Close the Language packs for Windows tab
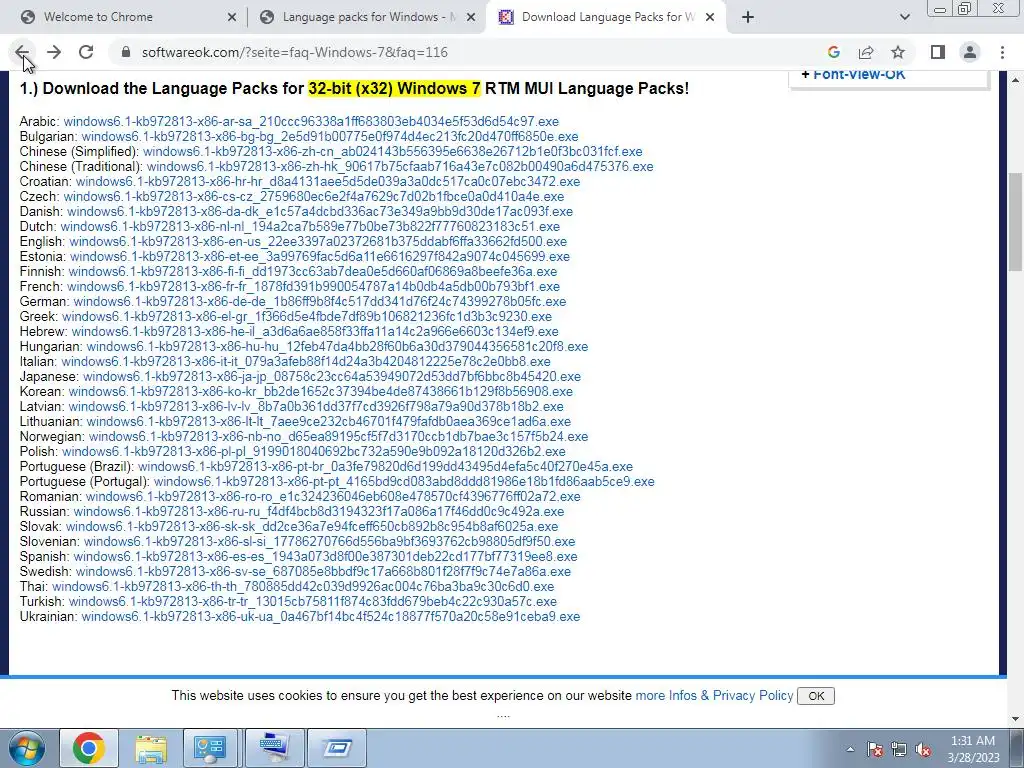Image resolution: width=1024 pixels, height=768 pixels. click(x=471, y=17)
